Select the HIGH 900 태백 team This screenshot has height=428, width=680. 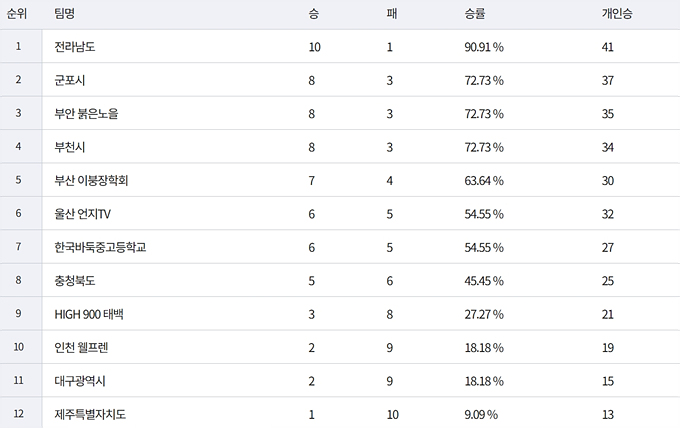pos(89,314)
